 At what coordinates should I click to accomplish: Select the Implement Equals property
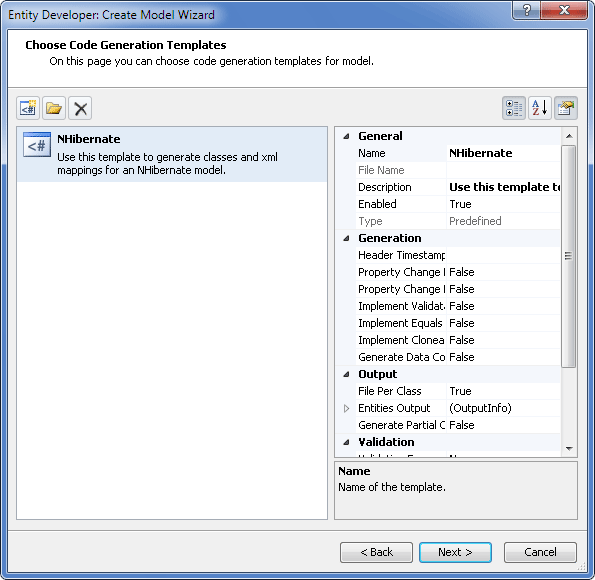coord(458,323)
